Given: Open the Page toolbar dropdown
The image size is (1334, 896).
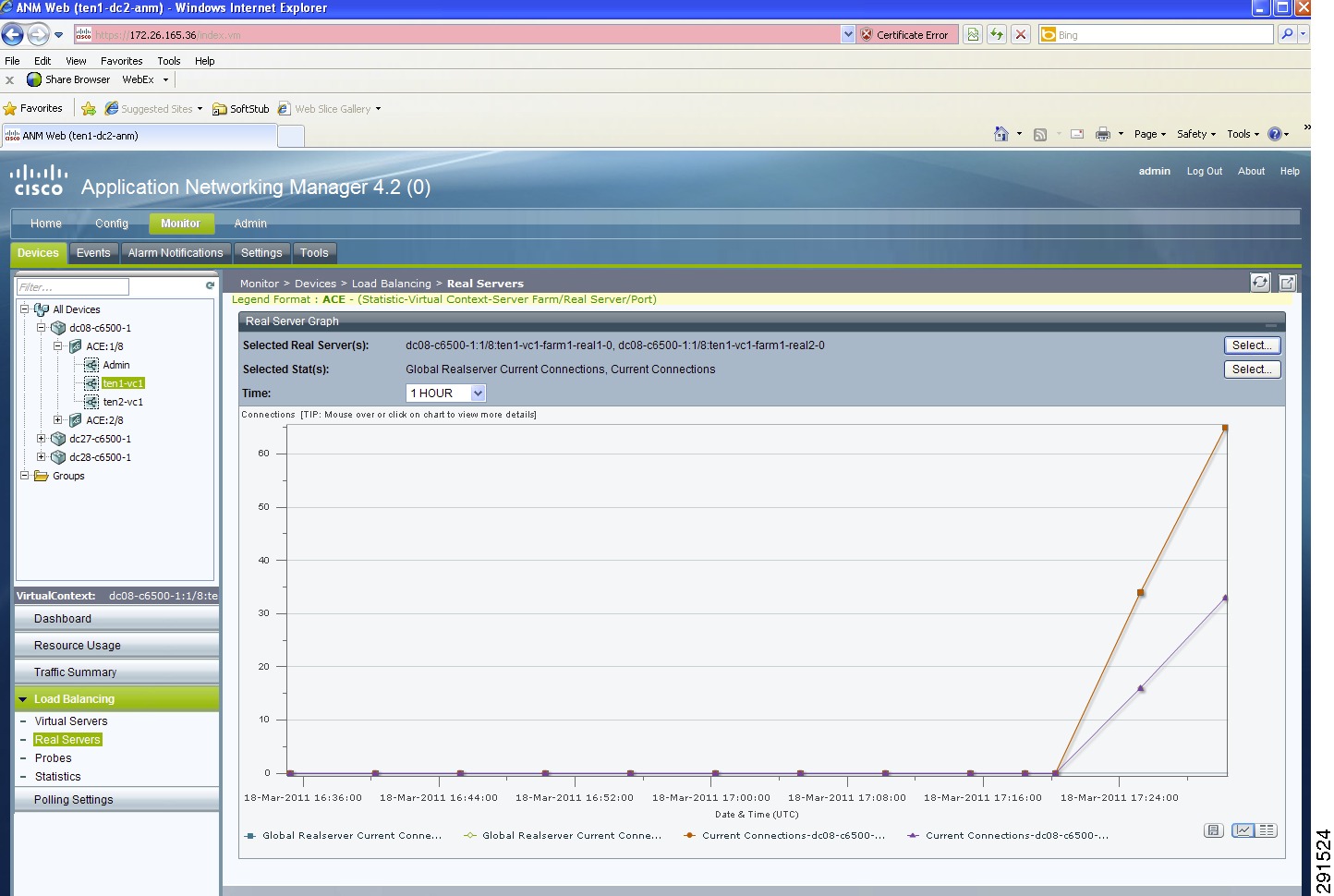Looking at the screenshot, I should 1150,134.
